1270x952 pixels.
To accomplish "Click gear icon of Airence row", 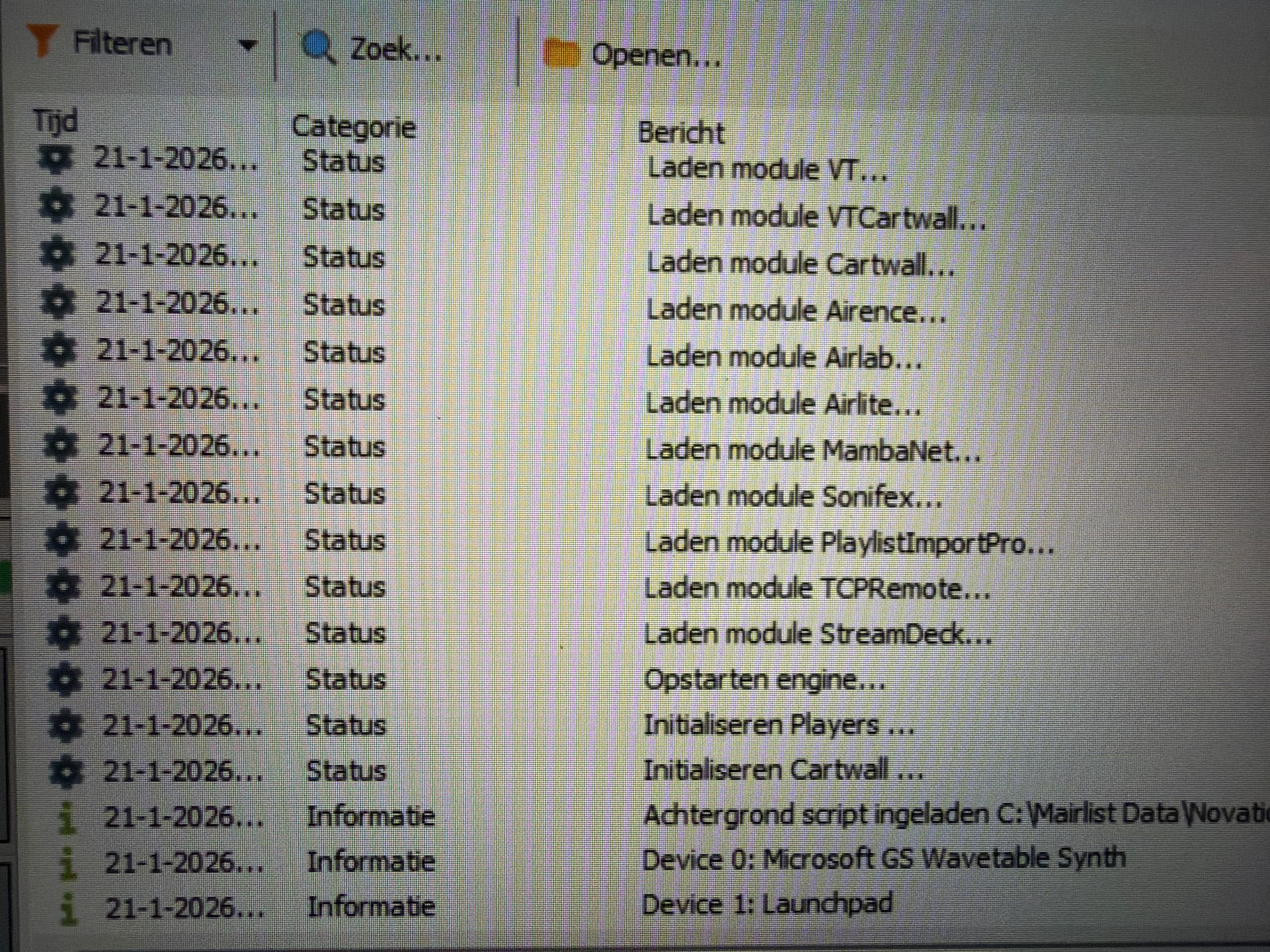I will (58, 303).
